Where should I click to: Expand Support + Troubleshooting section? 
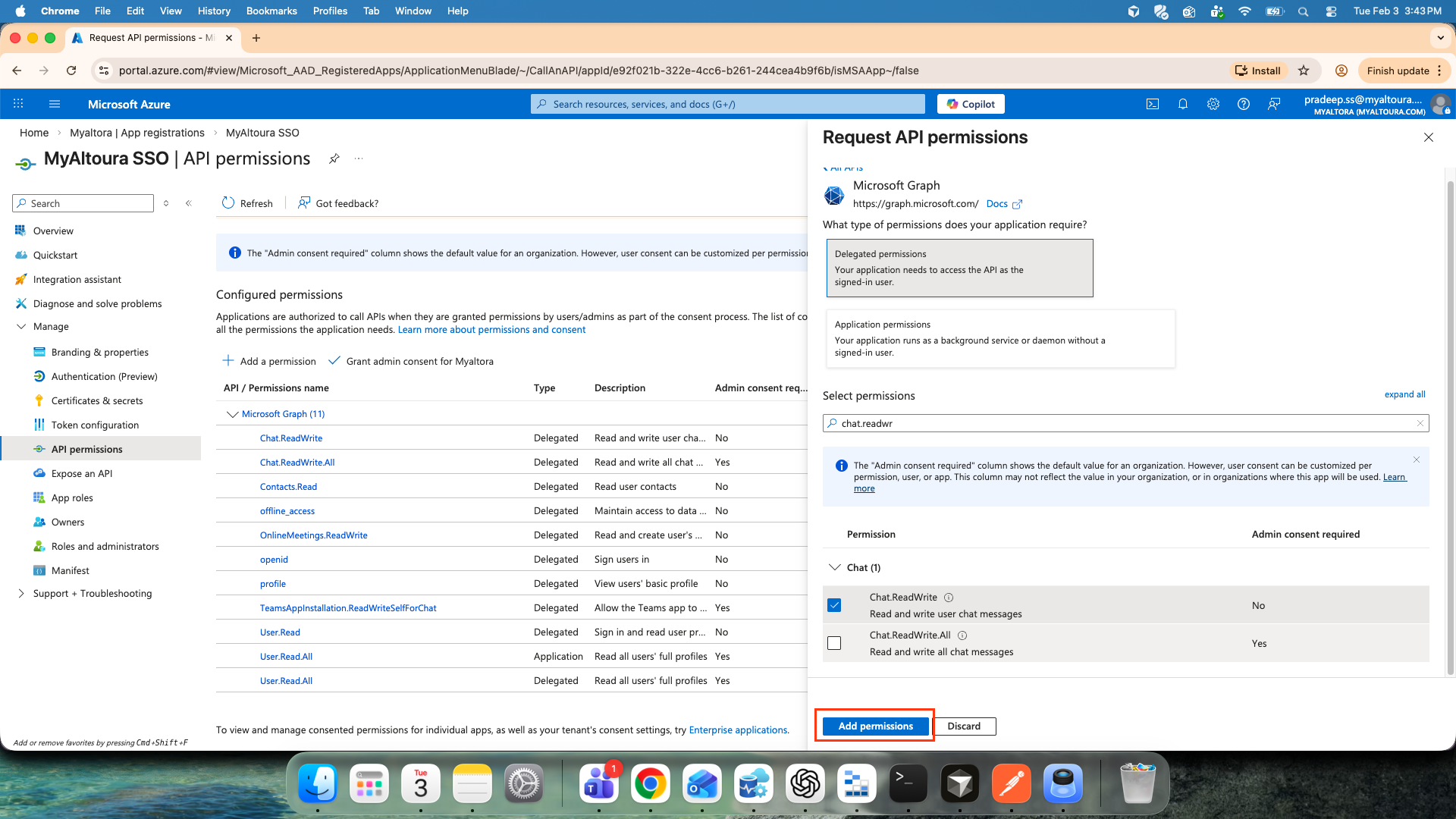[21, 593]
